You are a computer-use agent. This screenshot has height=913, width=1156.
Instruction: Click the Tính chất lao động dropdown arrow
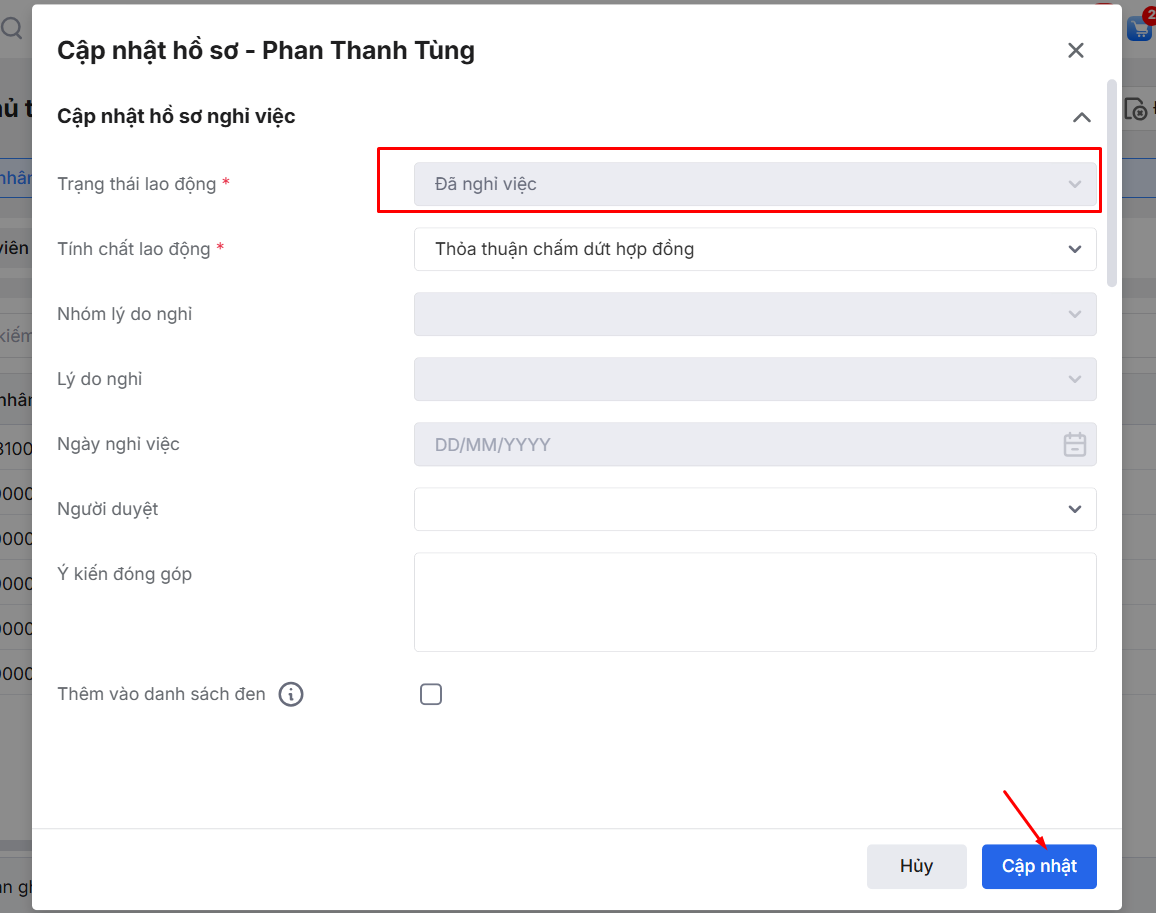pyautogui.click(x=1075, y=249)
